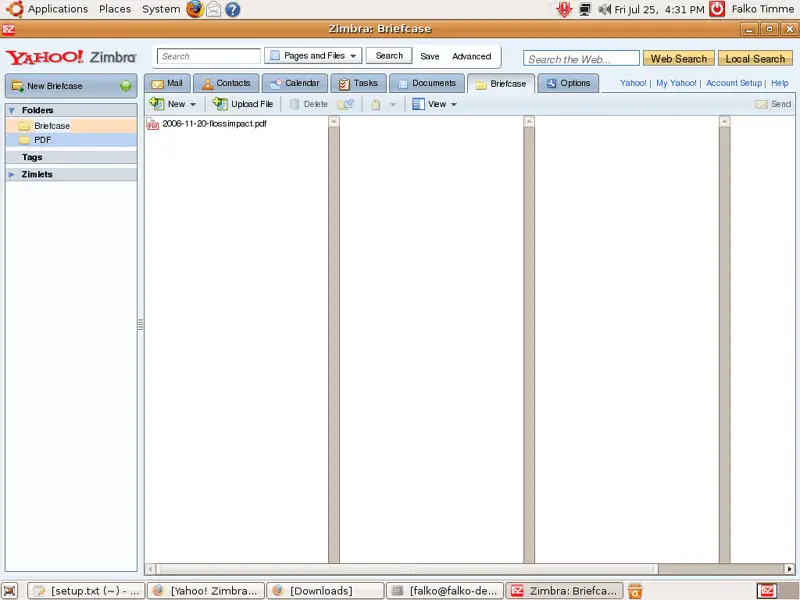
Task: Launch Firefox from the top panel
Action: pyautogui.click(x=194, y=9)
